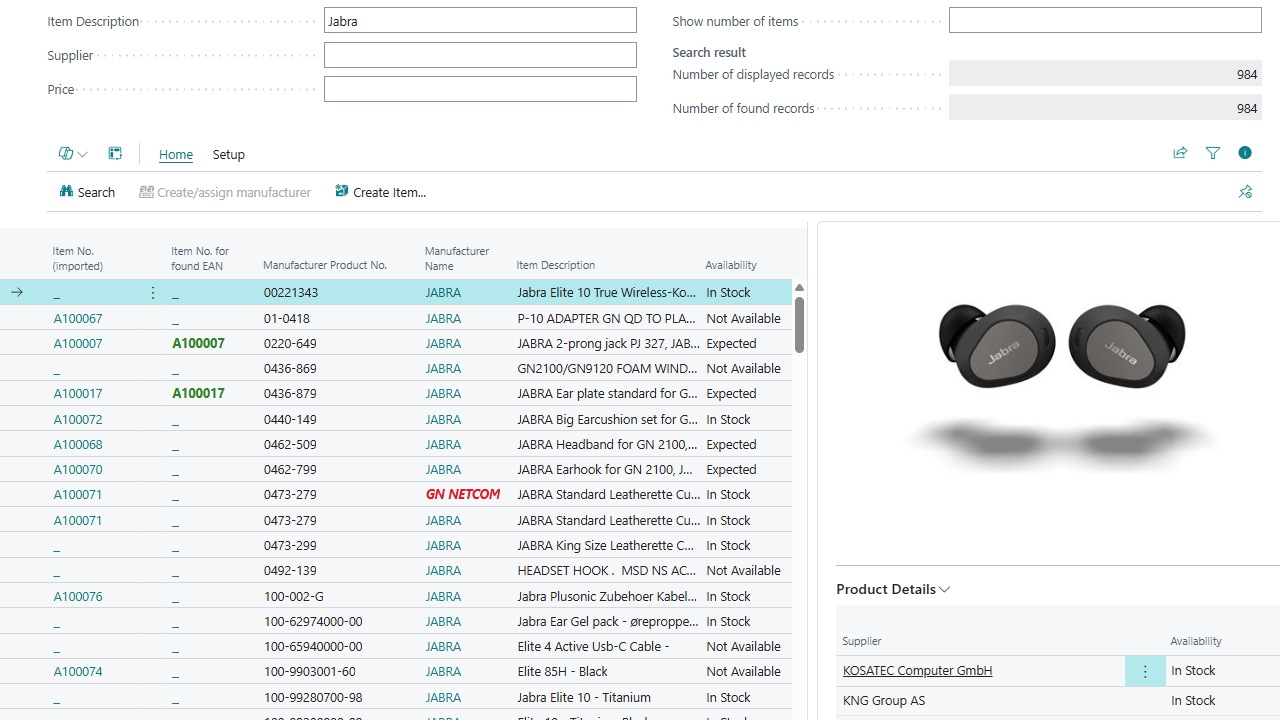The width and height of the screenshot is (1280, 720).
Task: Select product number 0492-139 cell
Action: [x=291, y=570]
